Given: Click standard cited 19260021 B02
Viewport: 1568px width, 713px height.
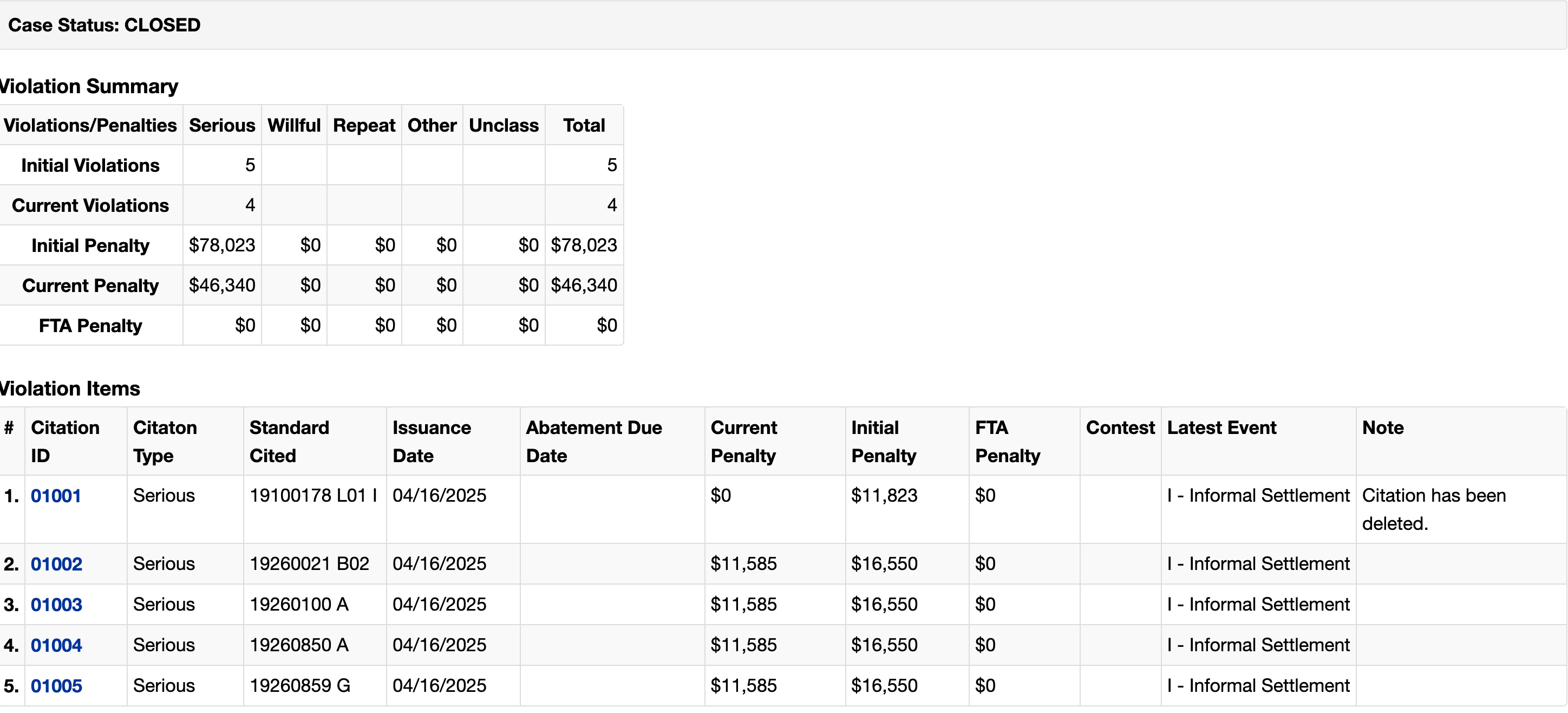Looking at the screenshot, I should pos(309,564).
